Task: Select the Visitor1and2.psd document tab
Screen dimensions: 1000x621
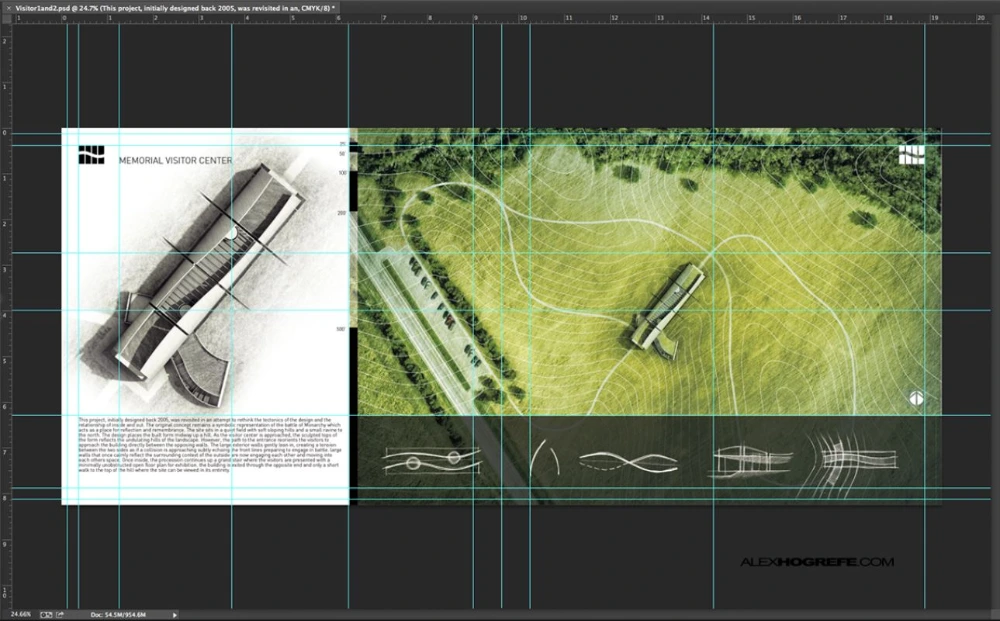Action: (x=173, y=8)
